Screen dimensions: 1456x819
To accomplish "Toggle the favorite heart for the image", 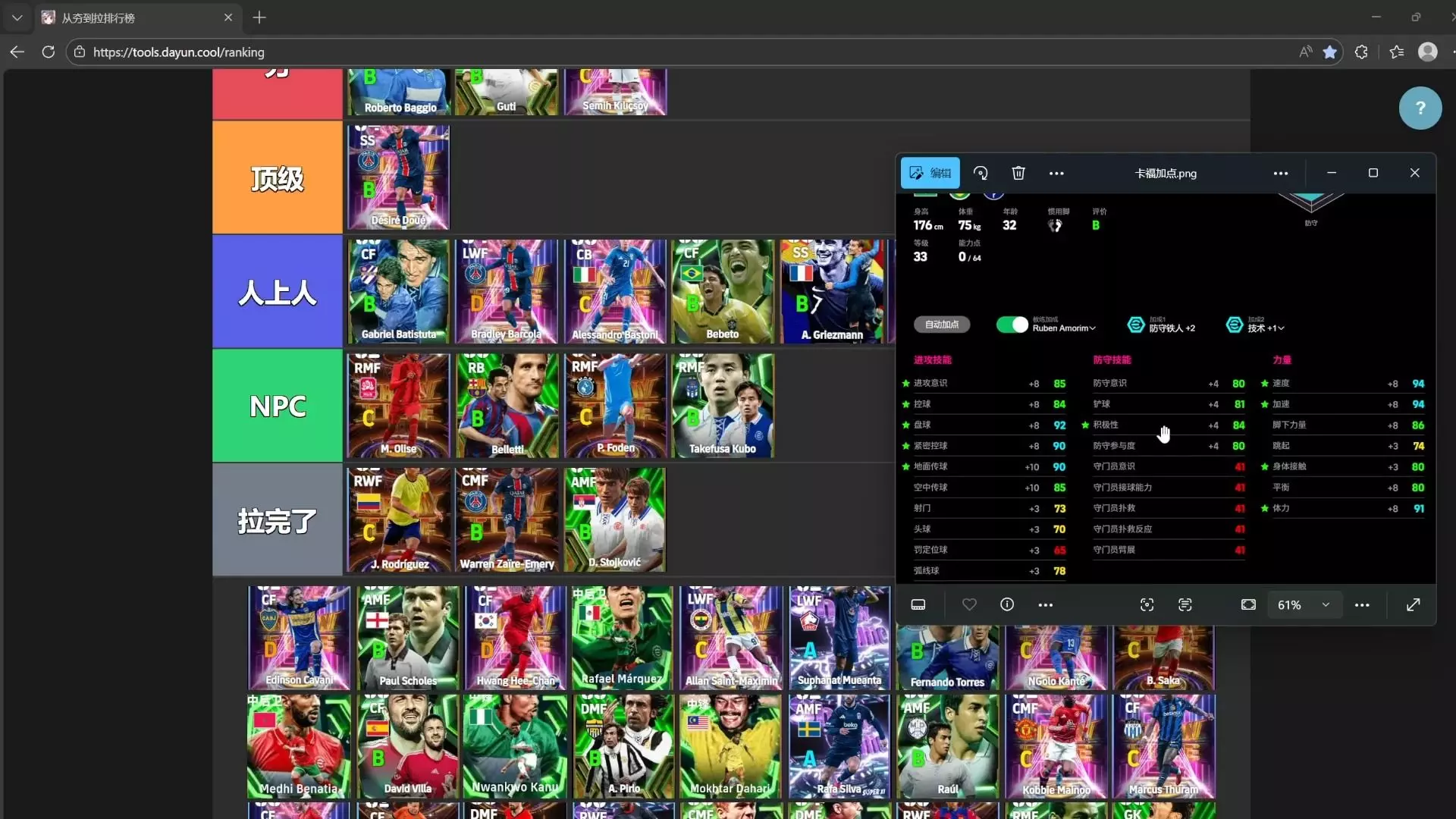I will click(969, 604).
